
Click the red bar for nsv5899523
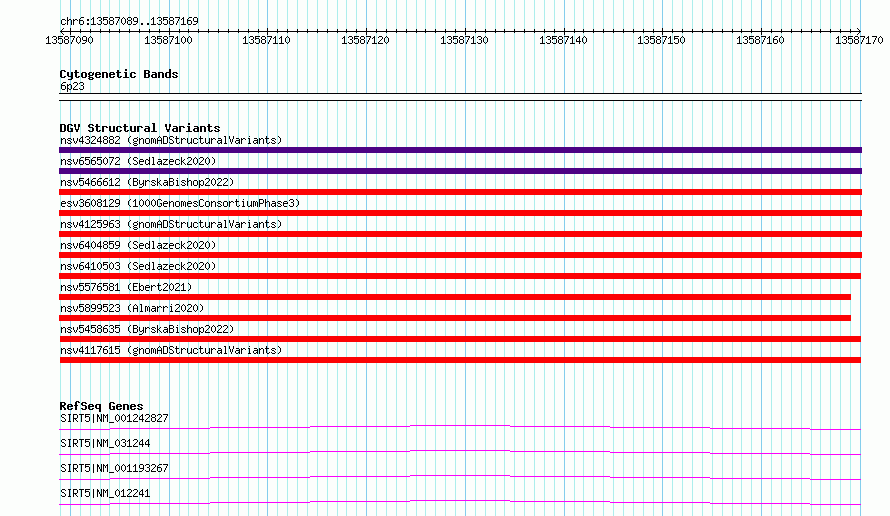click(455, 318)
